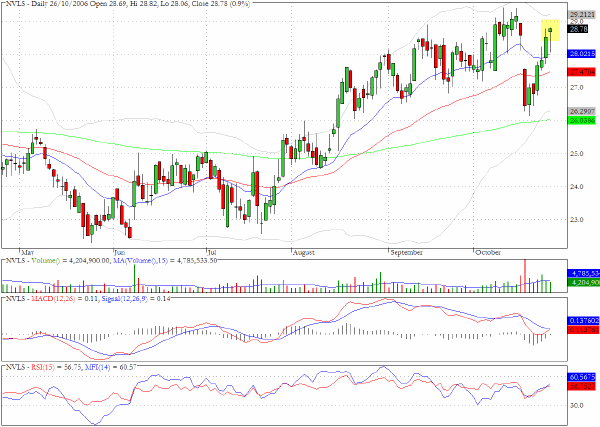The height and width of the screenshot is (427, 600).
Task: Click the September time axis label
Action: [x=406, y=253]
